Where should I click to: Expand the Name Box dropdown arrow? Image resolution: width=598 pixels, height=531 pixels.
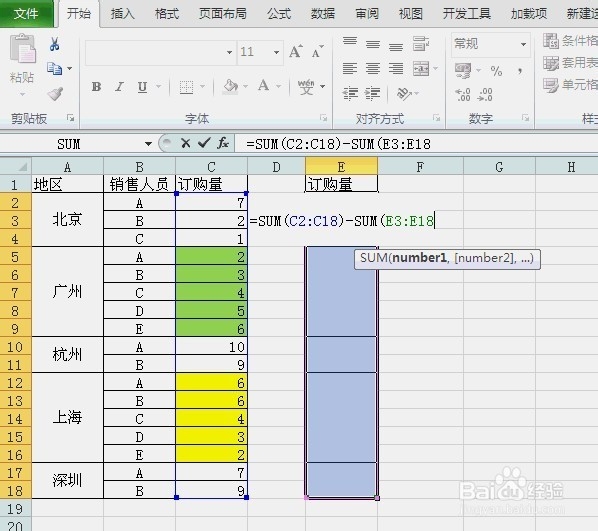(148, 144)
